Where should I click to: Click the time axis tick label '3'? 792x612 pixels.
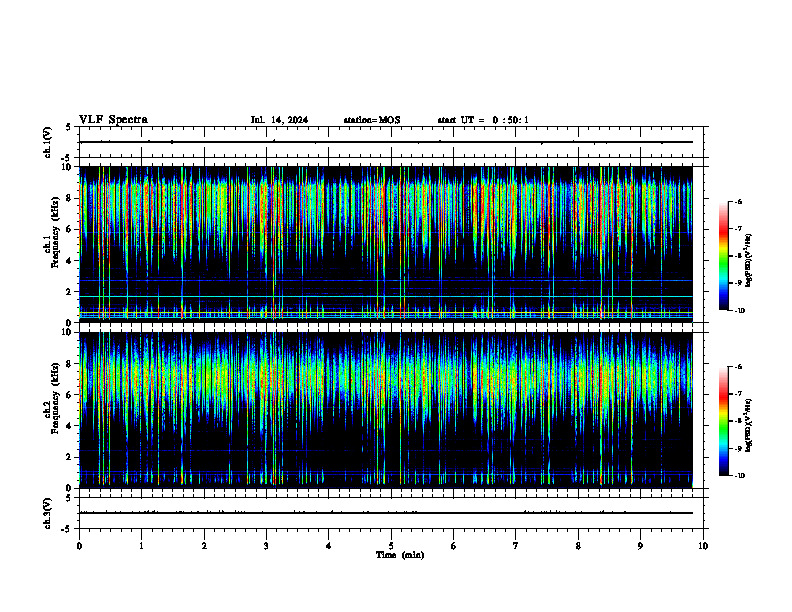tap(266, 546)
